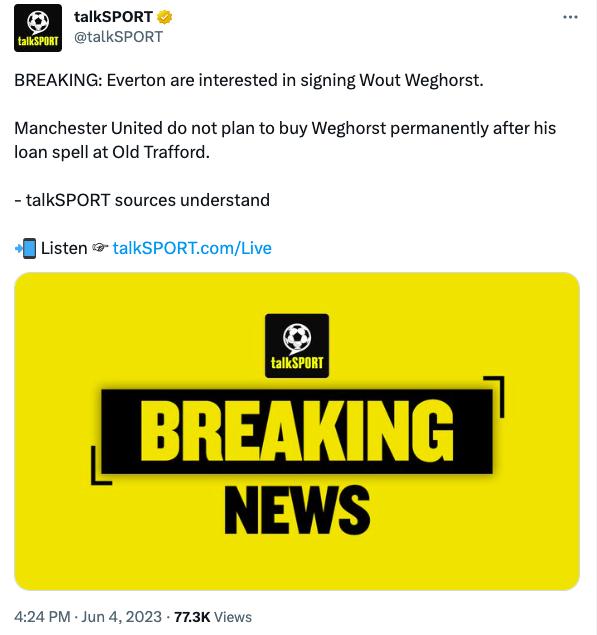
Task: Click the Everton Wout Weghorst headline sentence
Action: point(249,80)
